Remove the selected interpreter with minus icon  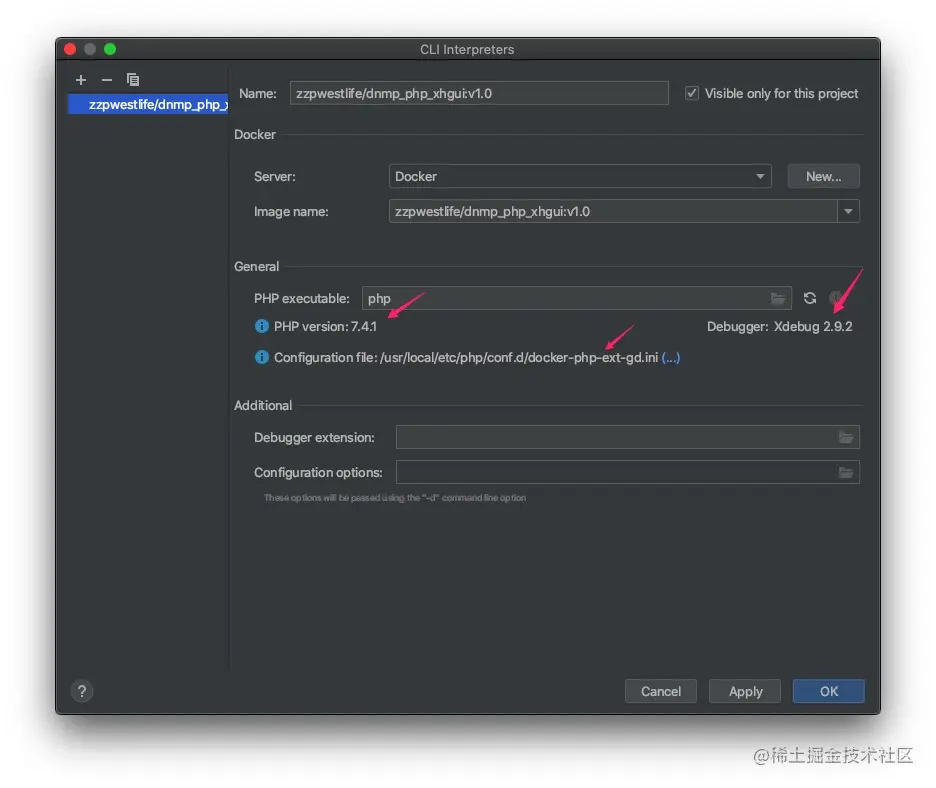point(107,79)
